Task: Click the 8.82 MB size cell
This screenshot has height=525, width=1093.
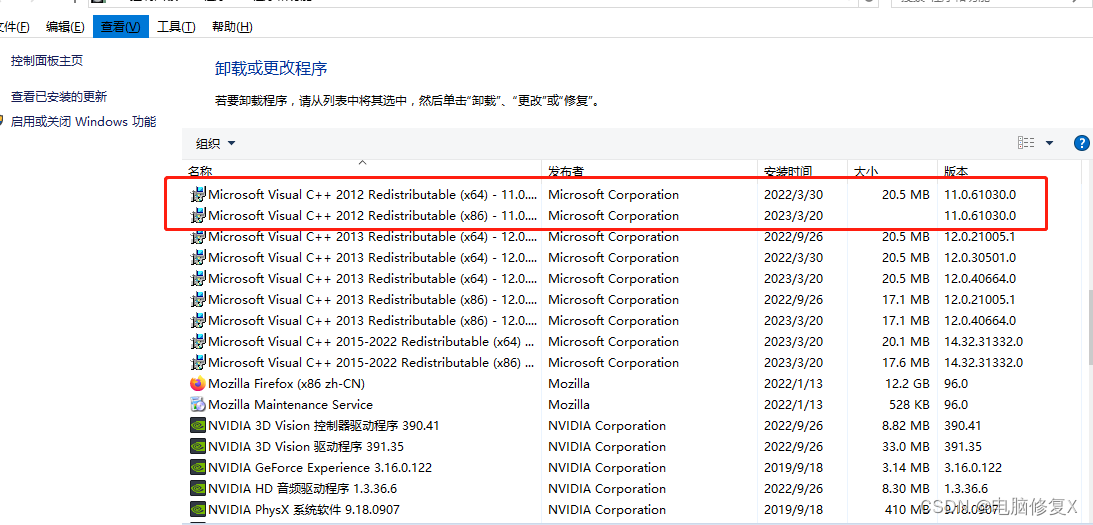Action: 906,425
